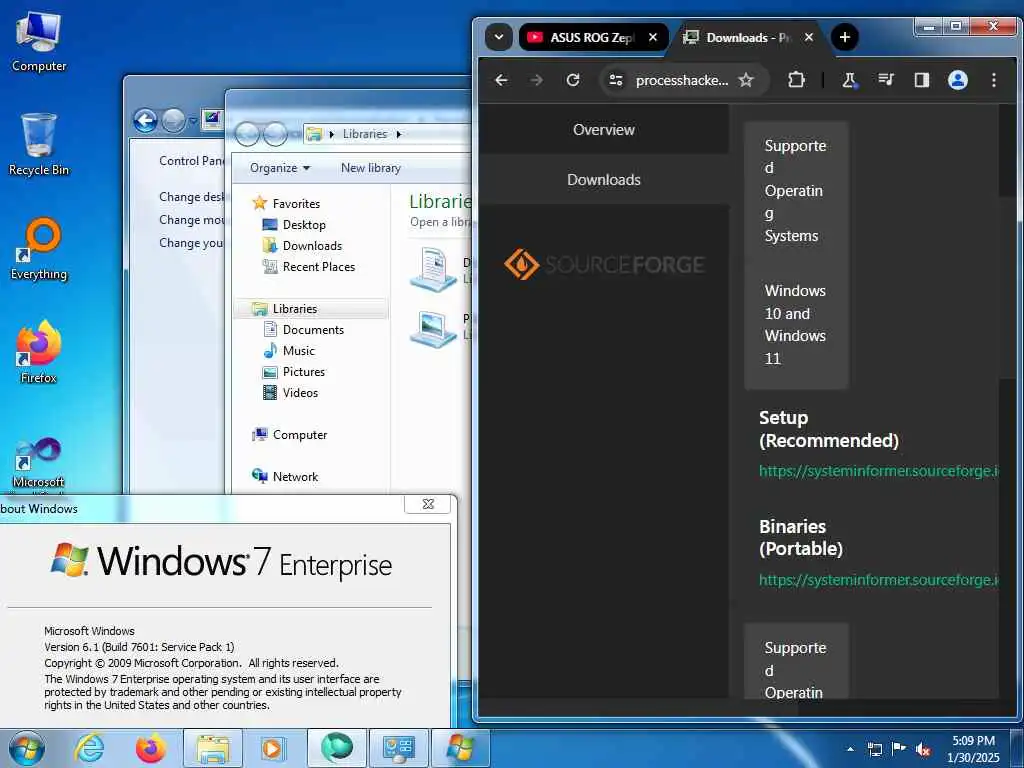Screen dimensions: 1024x768
Task: Select Downloads under Favorites
Action: pyautogui.click(x=312, y=246)
